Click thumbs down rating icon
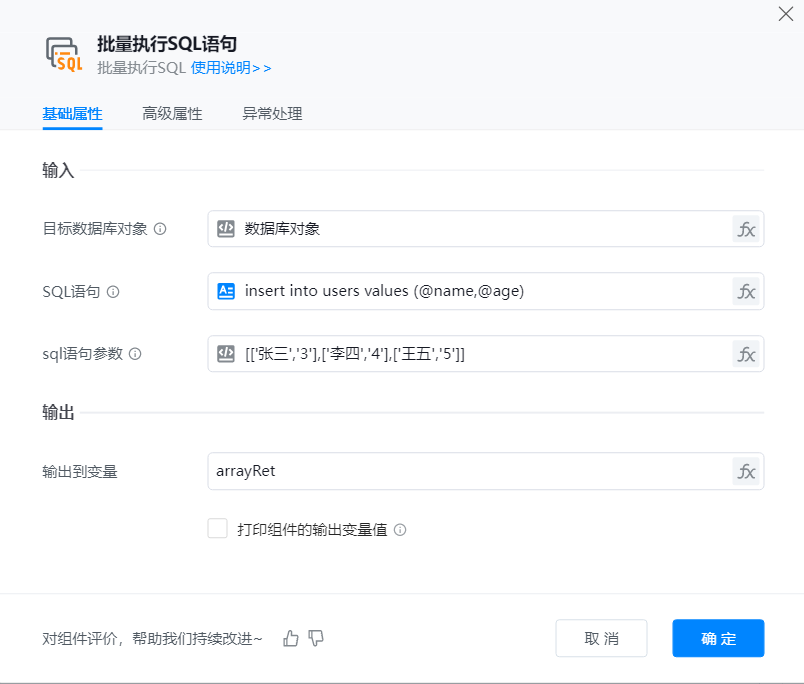Screen dimensions: 804x684 pos(316,638)
